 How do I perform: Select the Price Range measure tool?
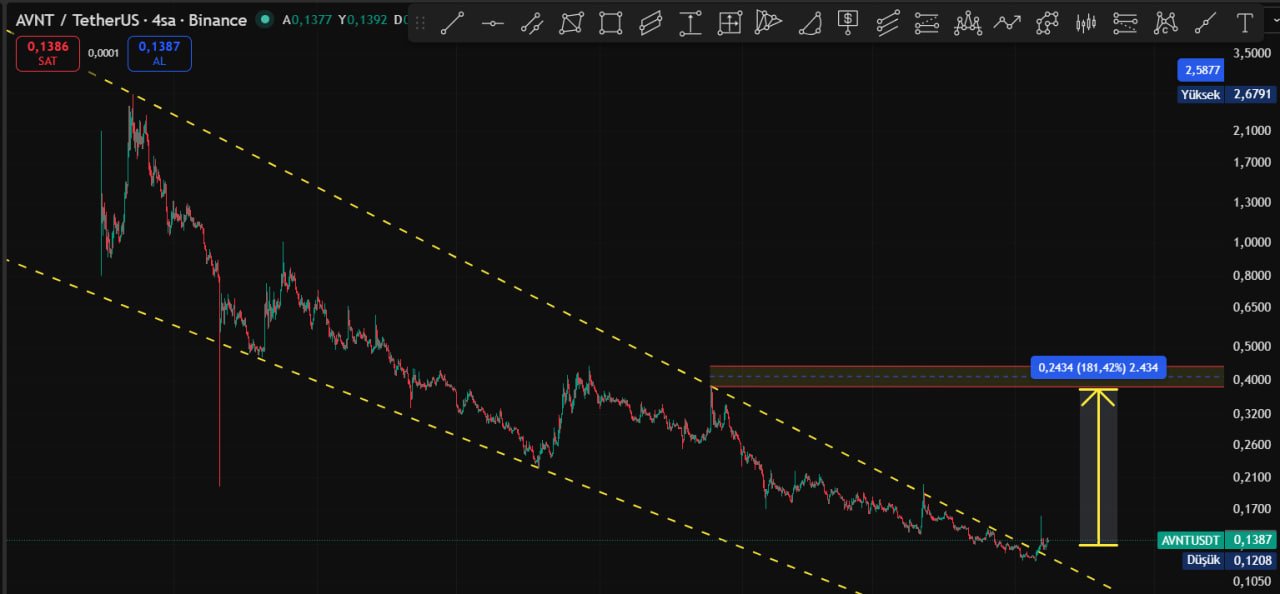690,22
